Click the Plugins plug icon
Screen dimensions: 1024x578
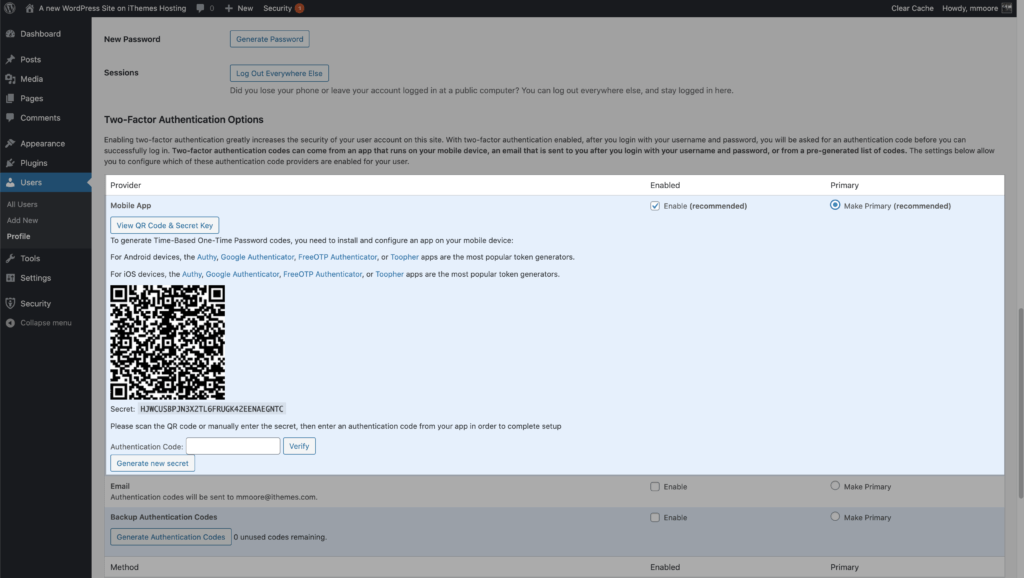tap(10, 163)
